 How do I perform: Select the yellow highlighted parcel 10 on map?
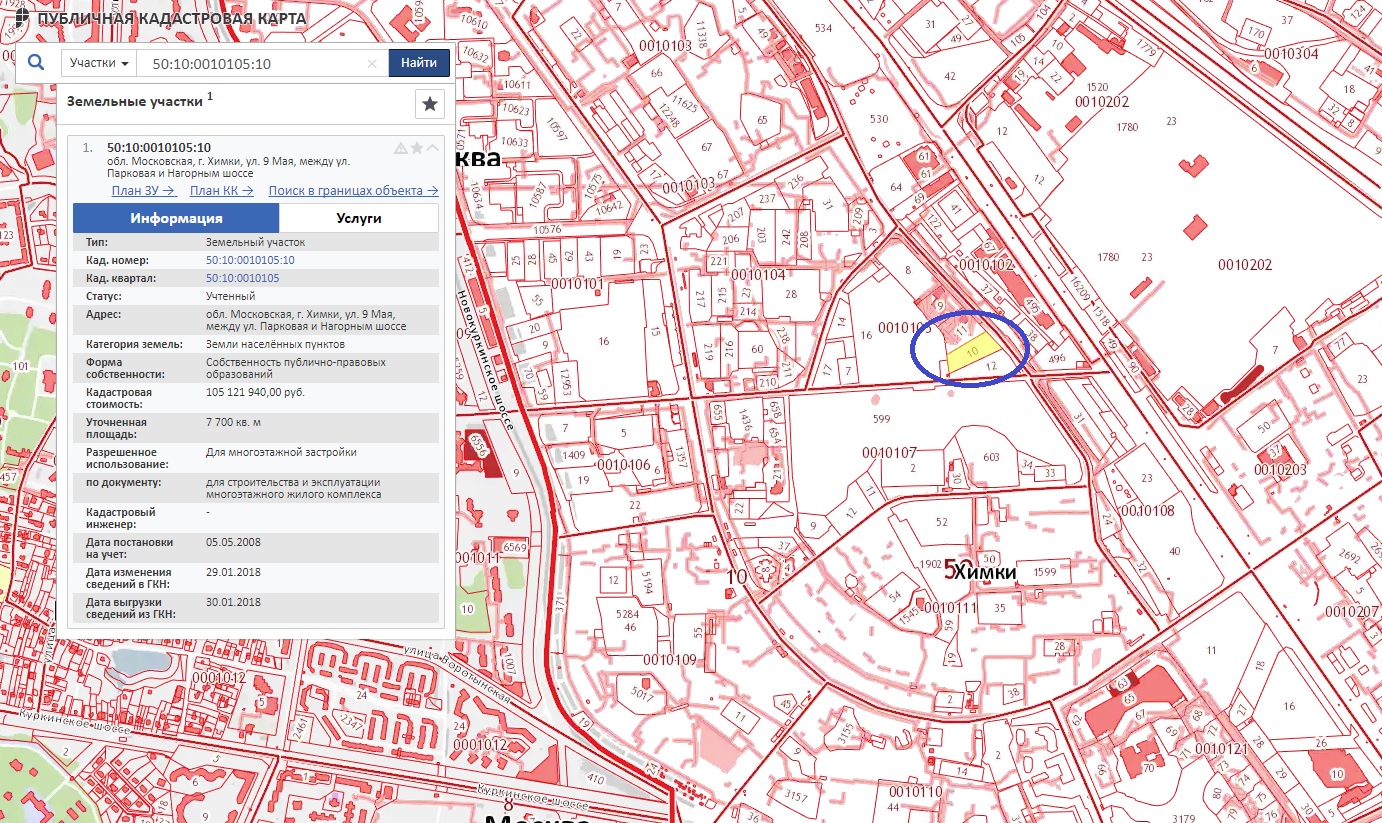pyautogui.click(x=971, y=353)
